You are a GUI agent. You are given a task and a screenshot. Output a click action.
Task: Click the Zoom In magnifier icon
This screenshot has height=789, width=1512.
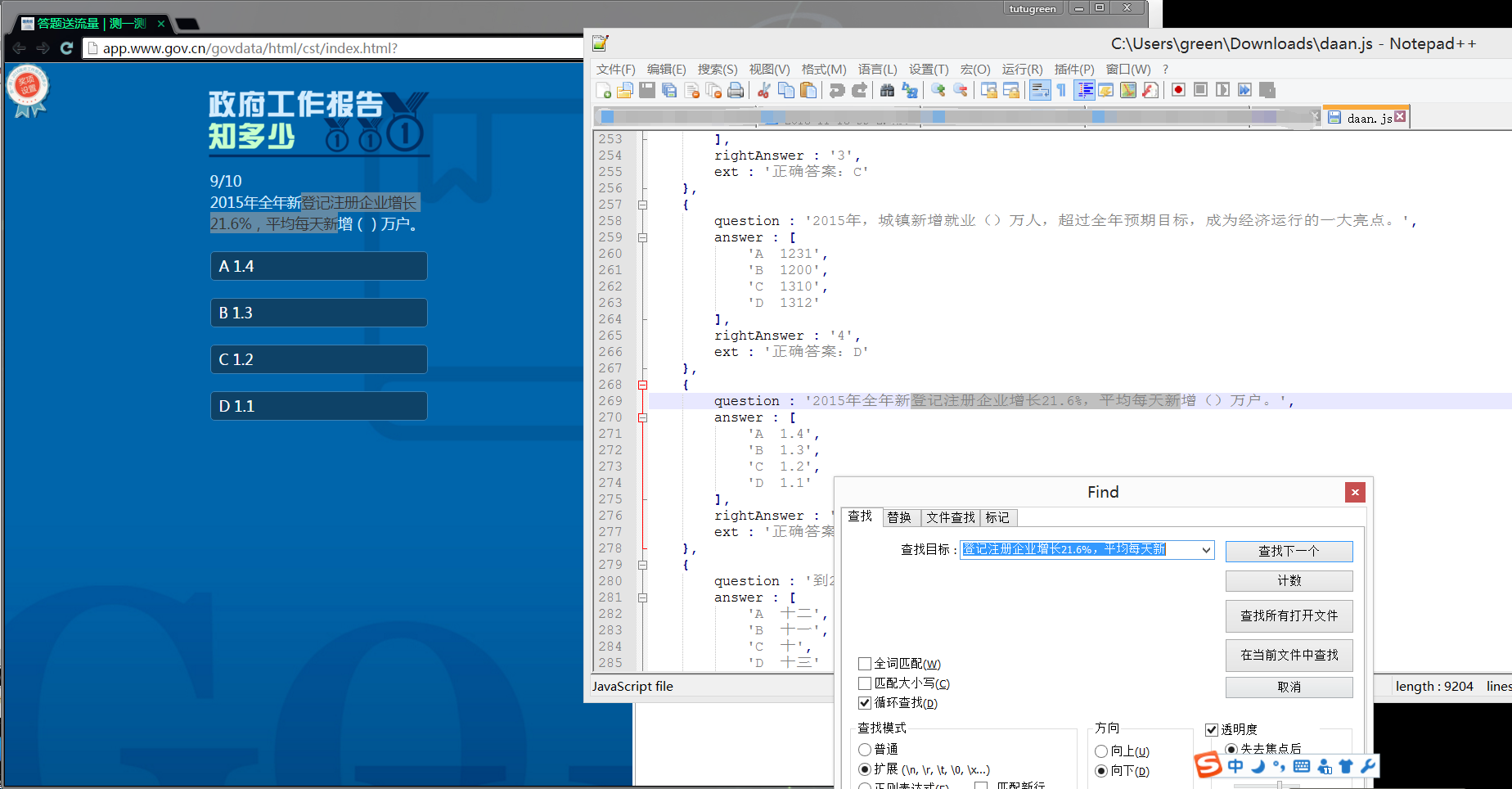[x=938, y=90]
